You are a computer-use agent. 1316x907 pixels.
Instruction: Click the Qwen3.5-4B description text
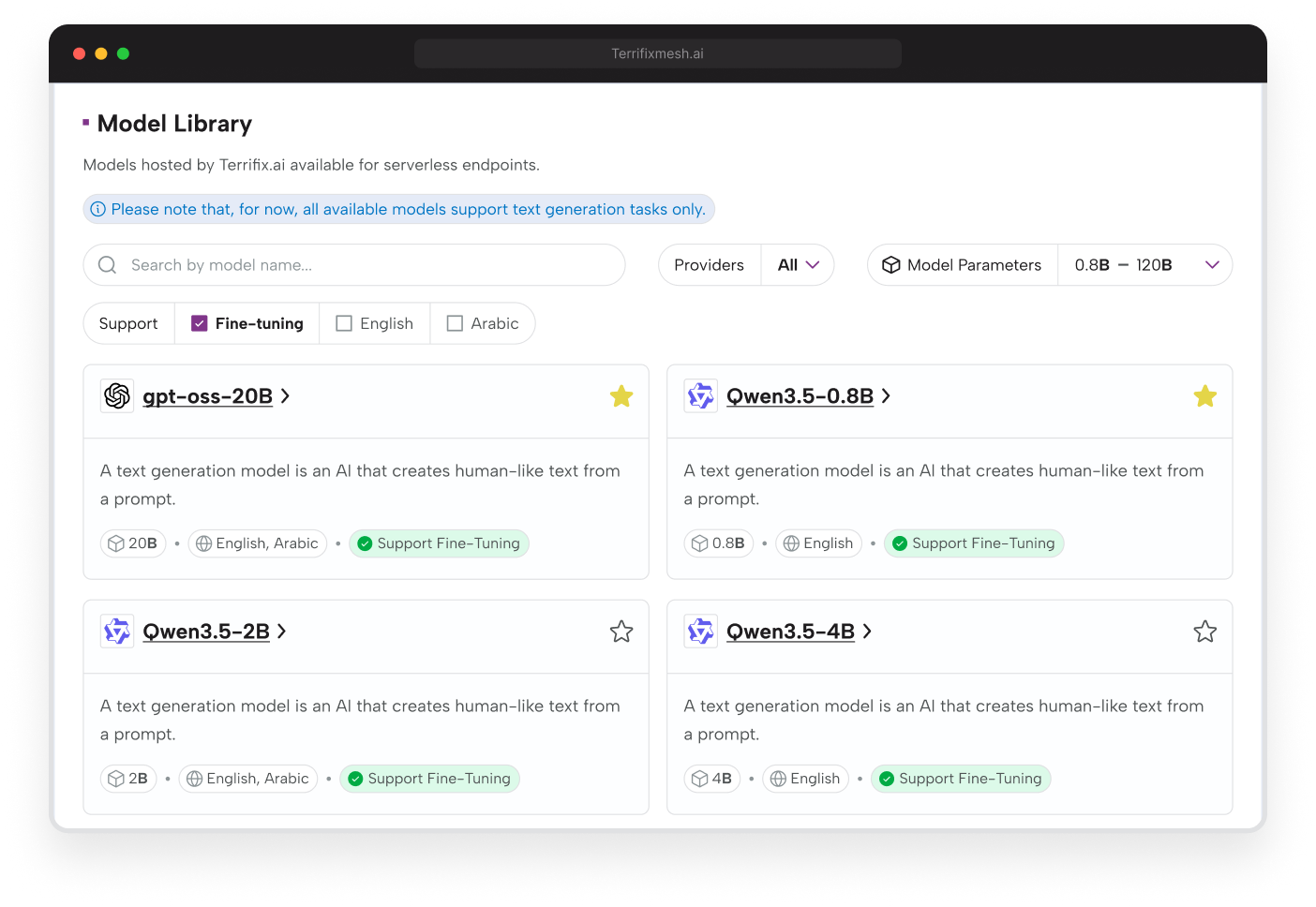(x=944, y=720)
